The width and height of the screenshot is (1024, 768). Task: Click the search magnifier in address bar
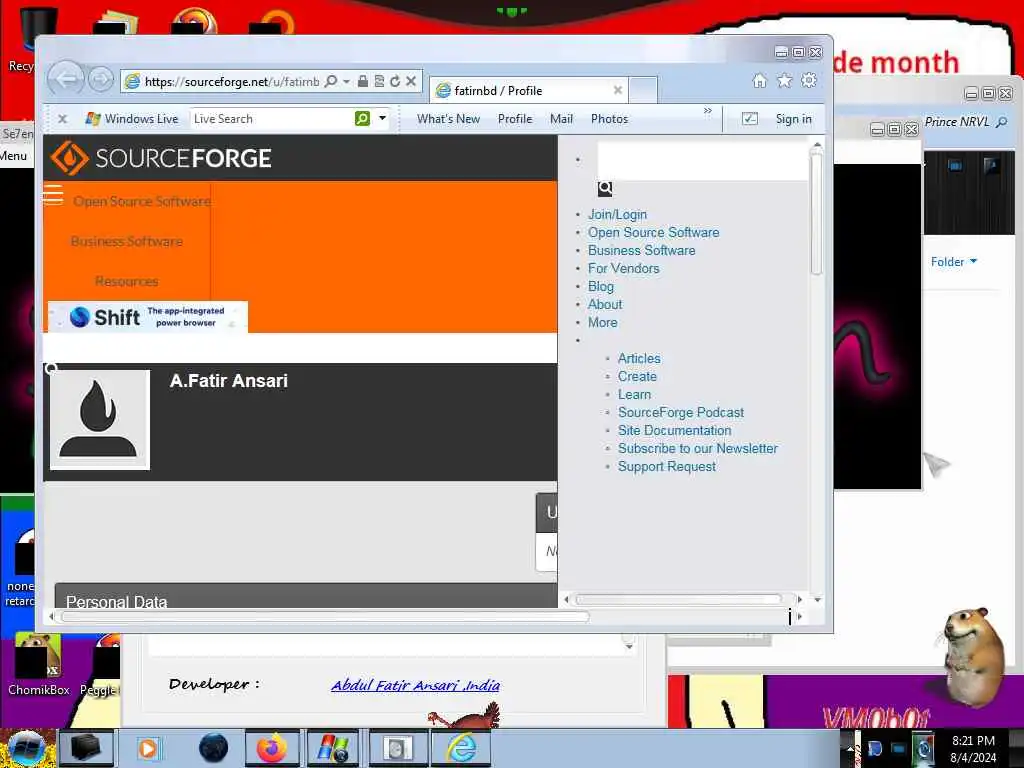pos(331,81)
